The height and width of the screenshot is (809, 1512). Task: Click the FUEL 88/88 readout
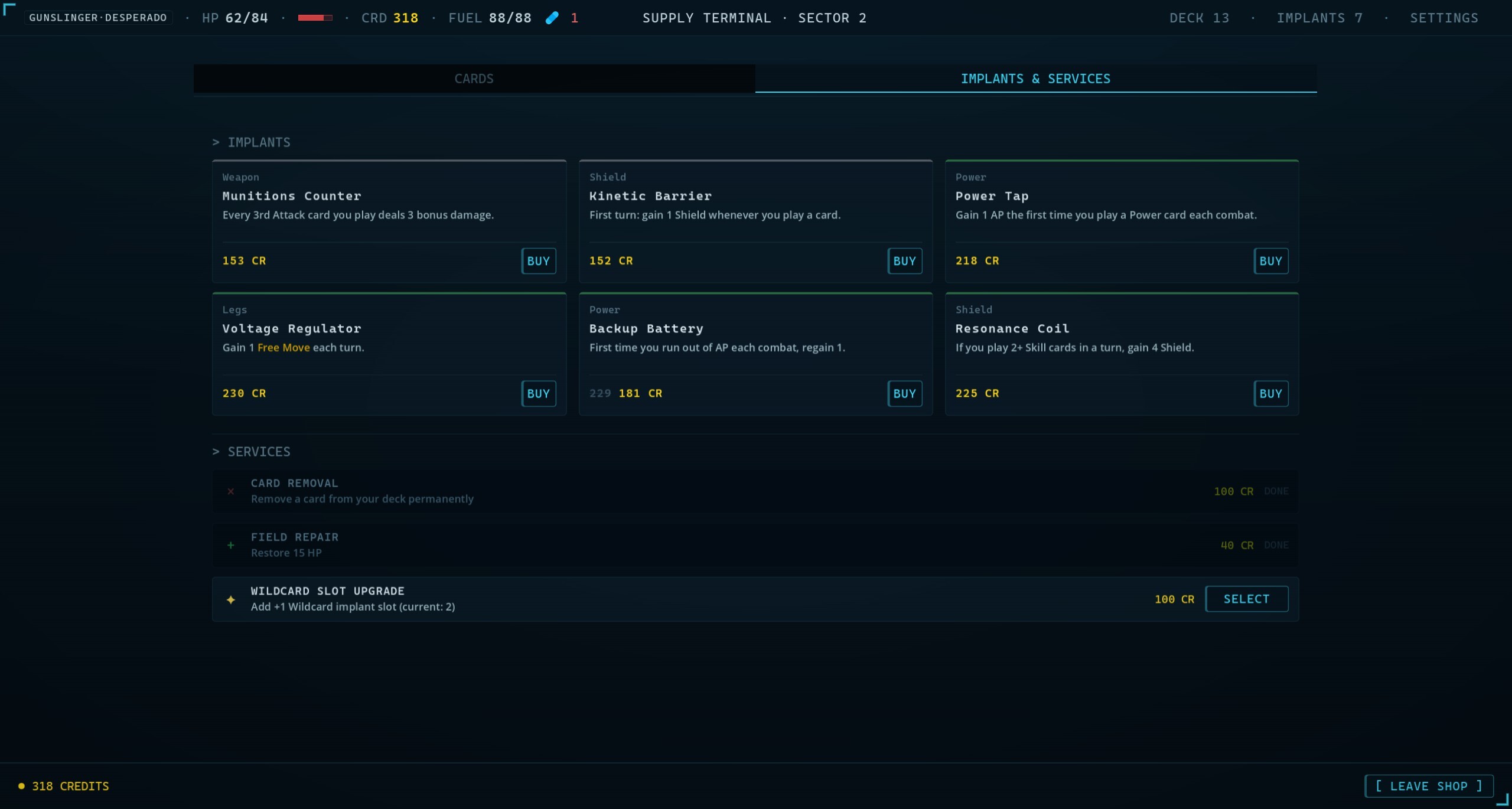tap(490, 18)
